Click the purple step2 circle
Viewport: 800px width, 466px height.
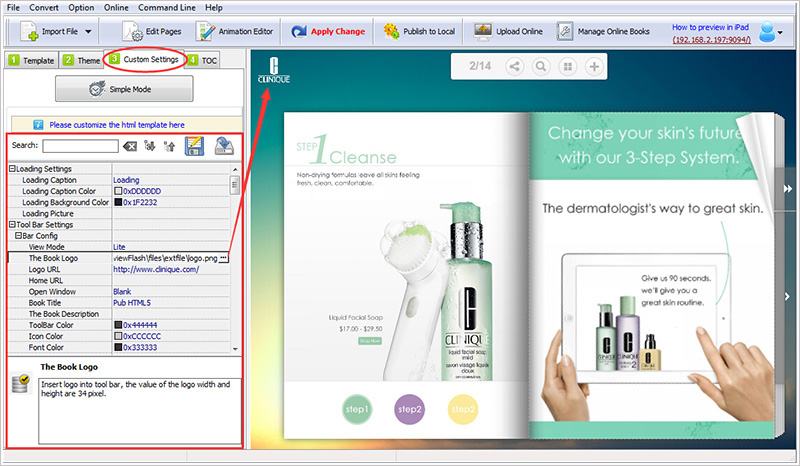coord(410,409)
